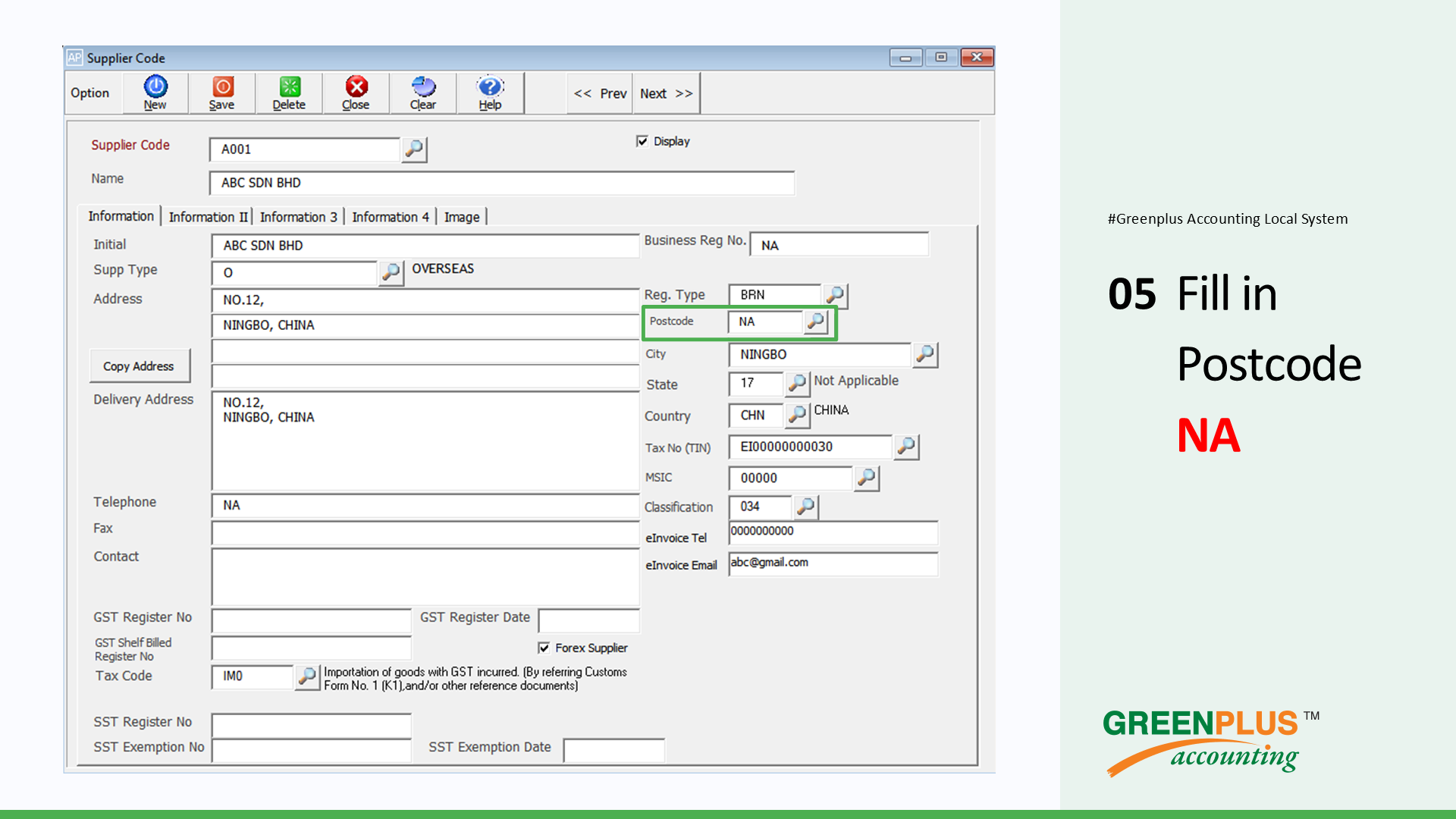Click the Supp Type field
This screenshot has width=1456, height=819.
click(294, 273)
